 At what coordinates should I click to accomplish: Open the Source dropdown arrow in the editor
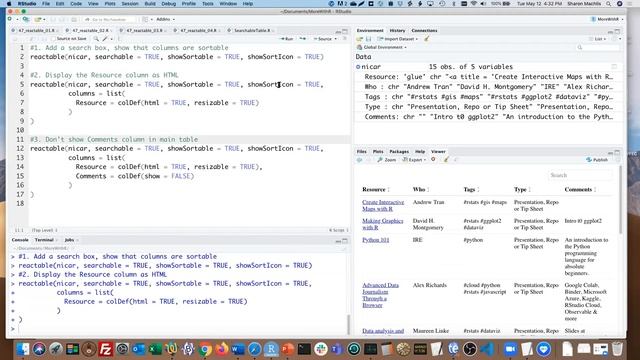[336, 39]
